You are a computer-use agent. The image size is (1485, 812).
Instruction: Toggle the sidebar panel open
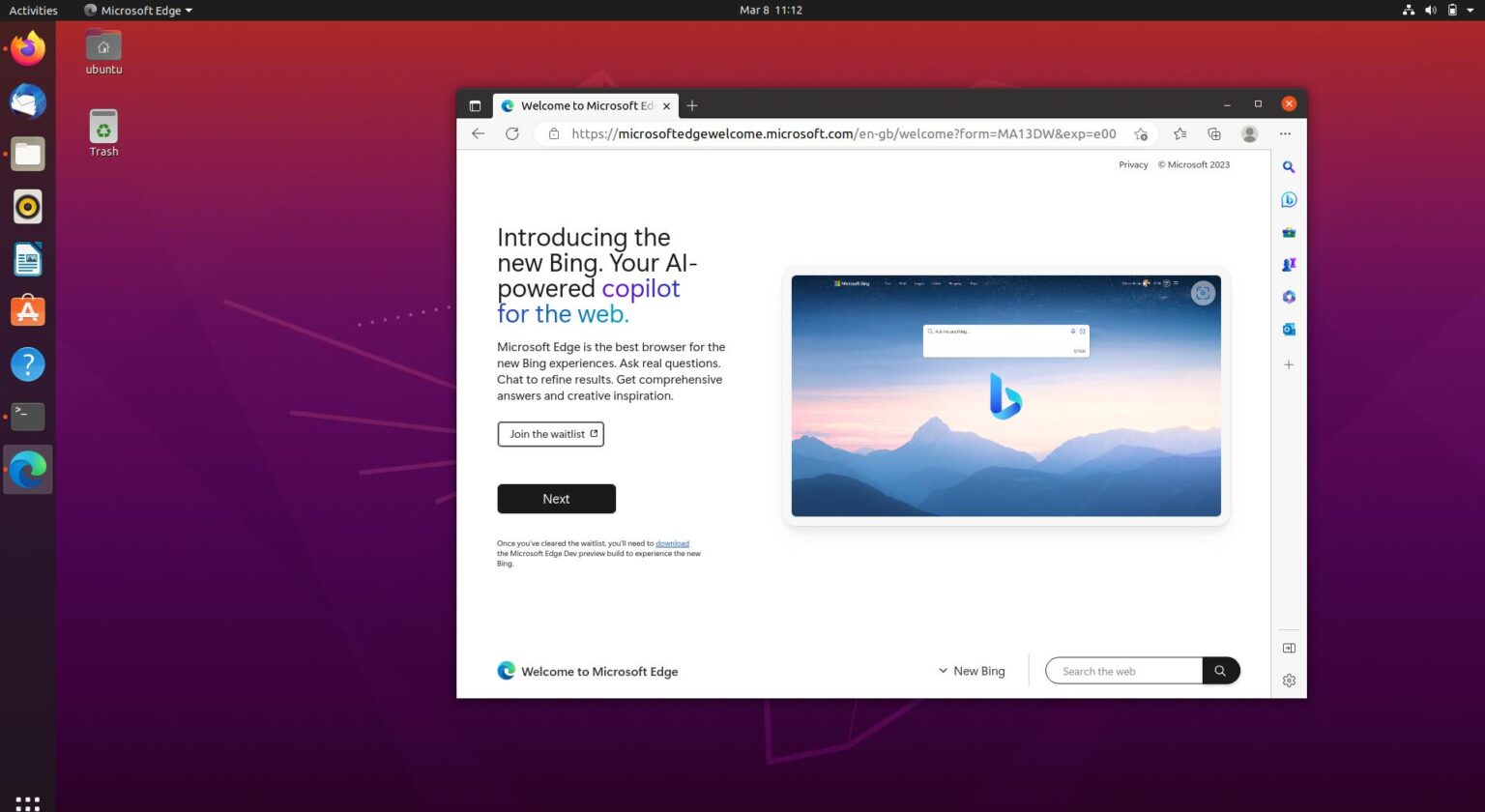pyautogui.click(x=1289, y=648)
